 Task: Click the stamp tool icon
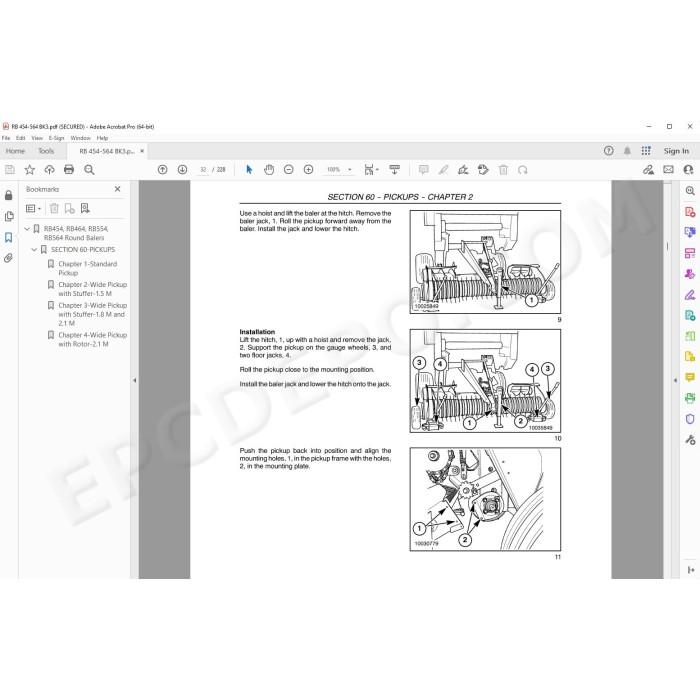point(483,170)
